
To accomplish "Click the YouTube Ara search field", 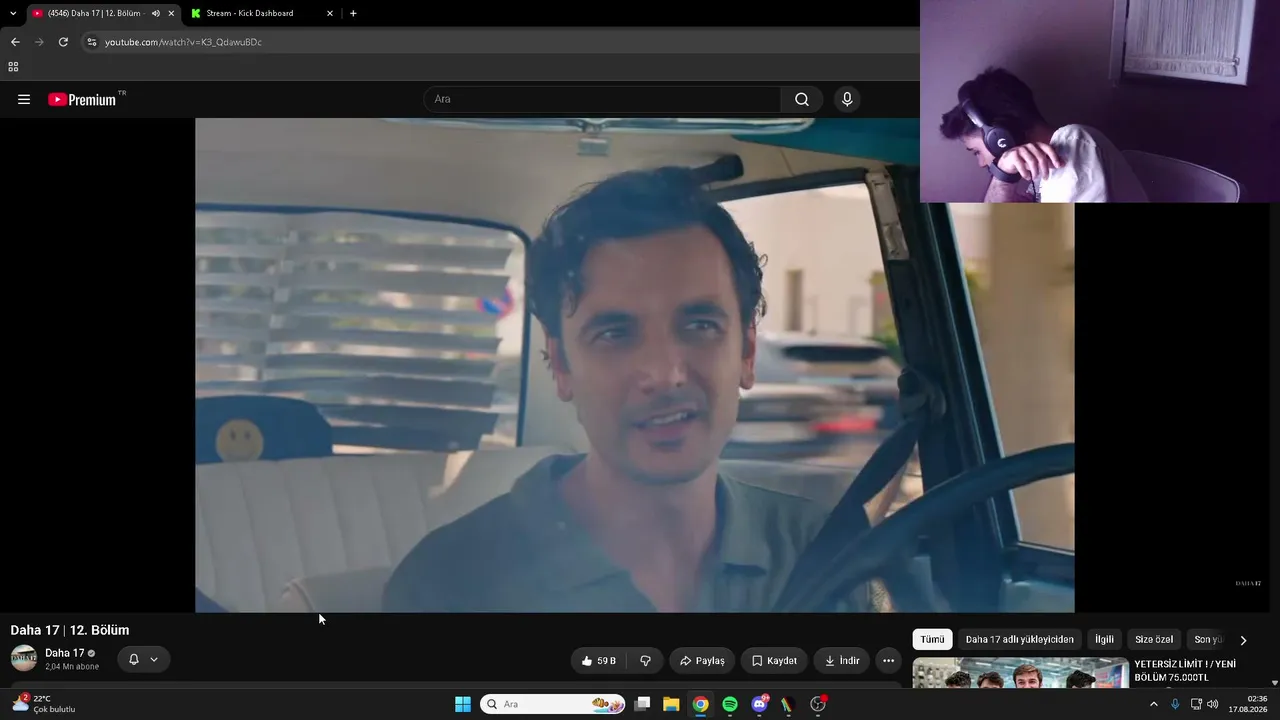I will point(602,99).
